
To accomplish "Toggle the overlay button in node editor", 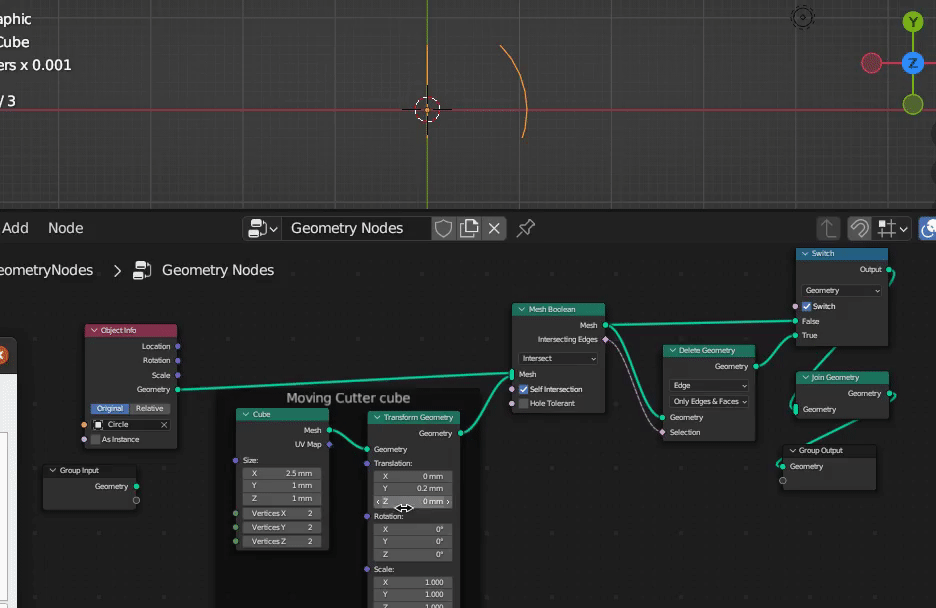I will (927, 229).
